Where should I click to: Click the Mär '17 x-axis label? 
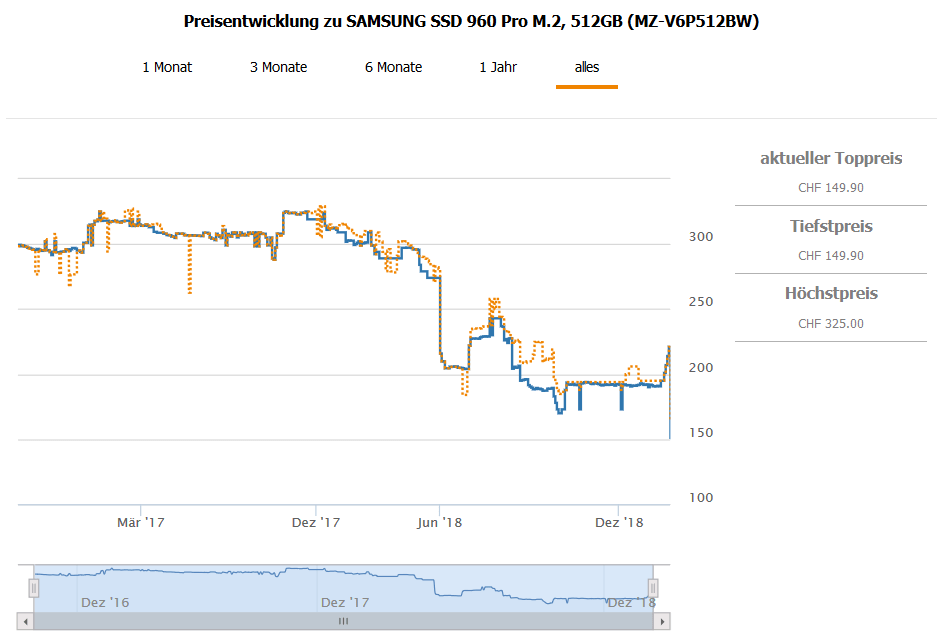coord(140,522)
